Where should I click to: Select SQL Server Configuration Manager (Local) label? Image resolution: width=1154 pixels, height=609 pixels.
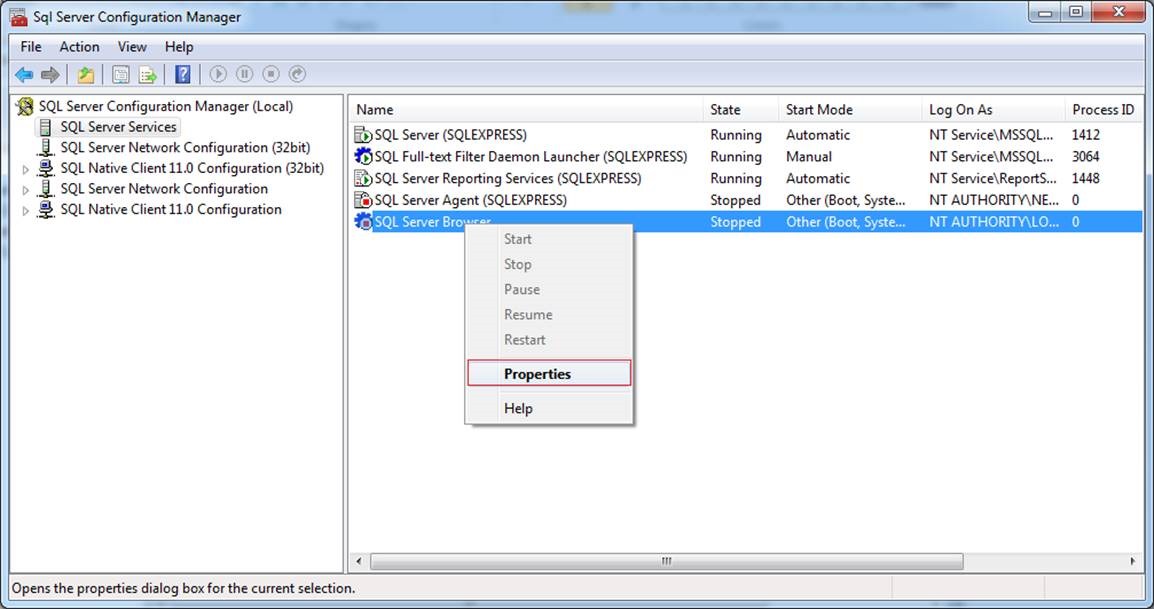(x=166, y=106)
